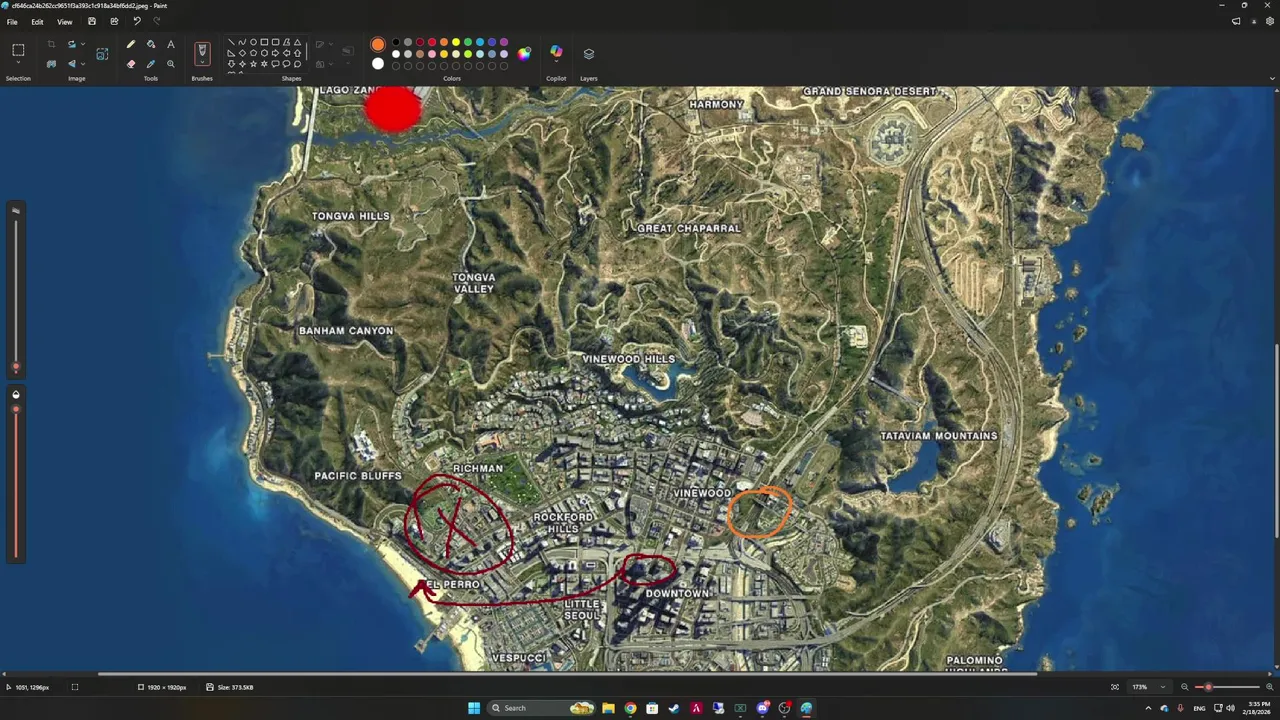Select the Fill bucket tool
1280x720 pixels.
click(151, 44)
